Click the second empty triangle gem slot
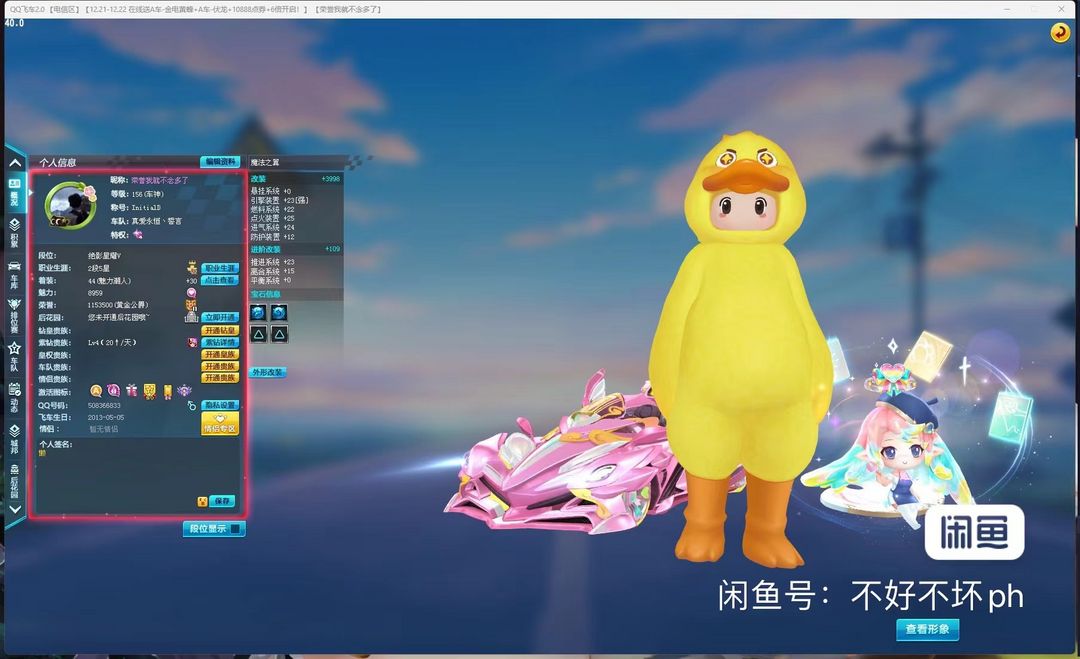Screen dimensions: 1080x659 point(279,335)
